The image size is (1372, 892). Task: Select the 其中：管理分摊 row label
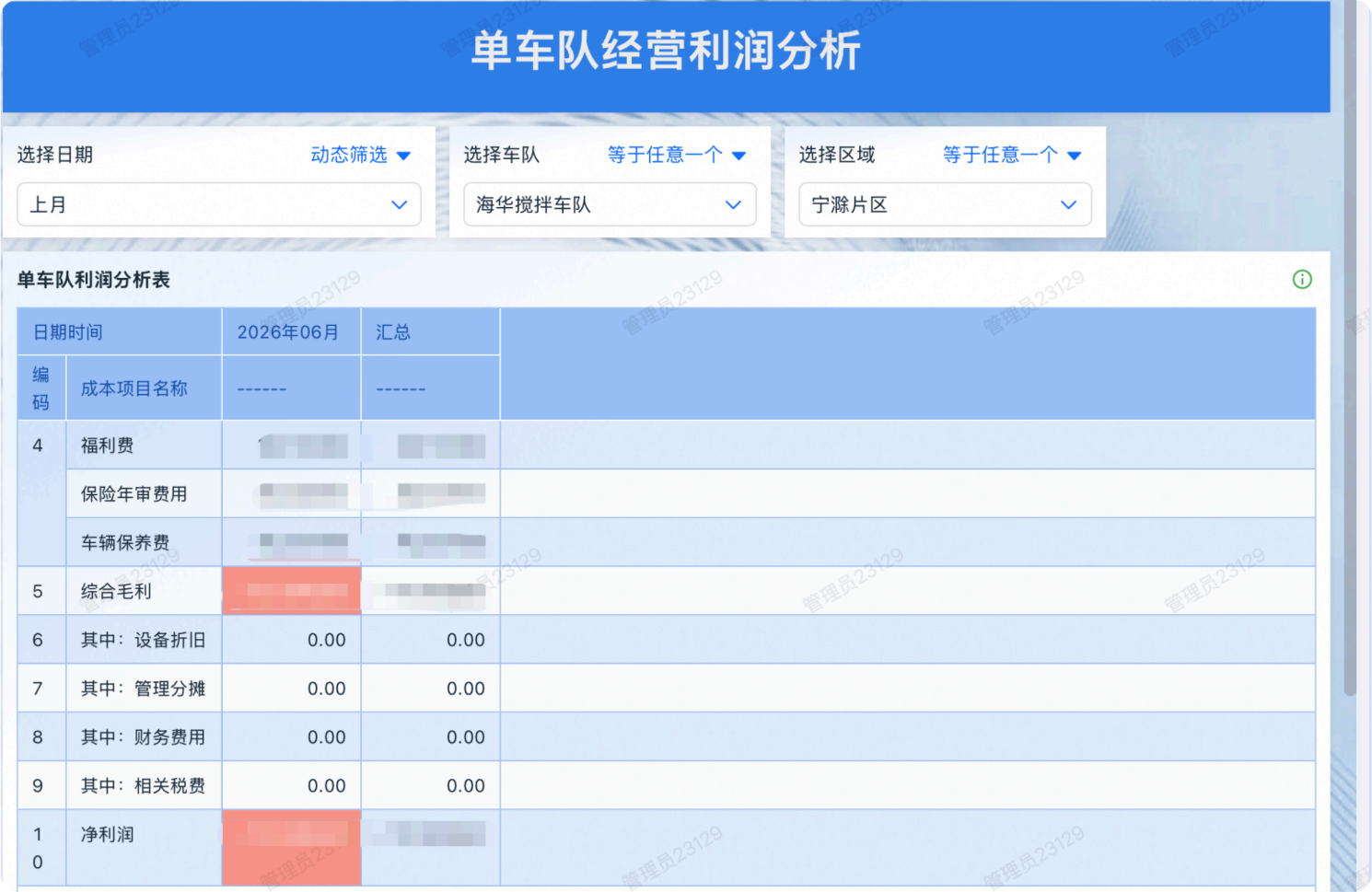pyautogui.click(x=143, y=689)
